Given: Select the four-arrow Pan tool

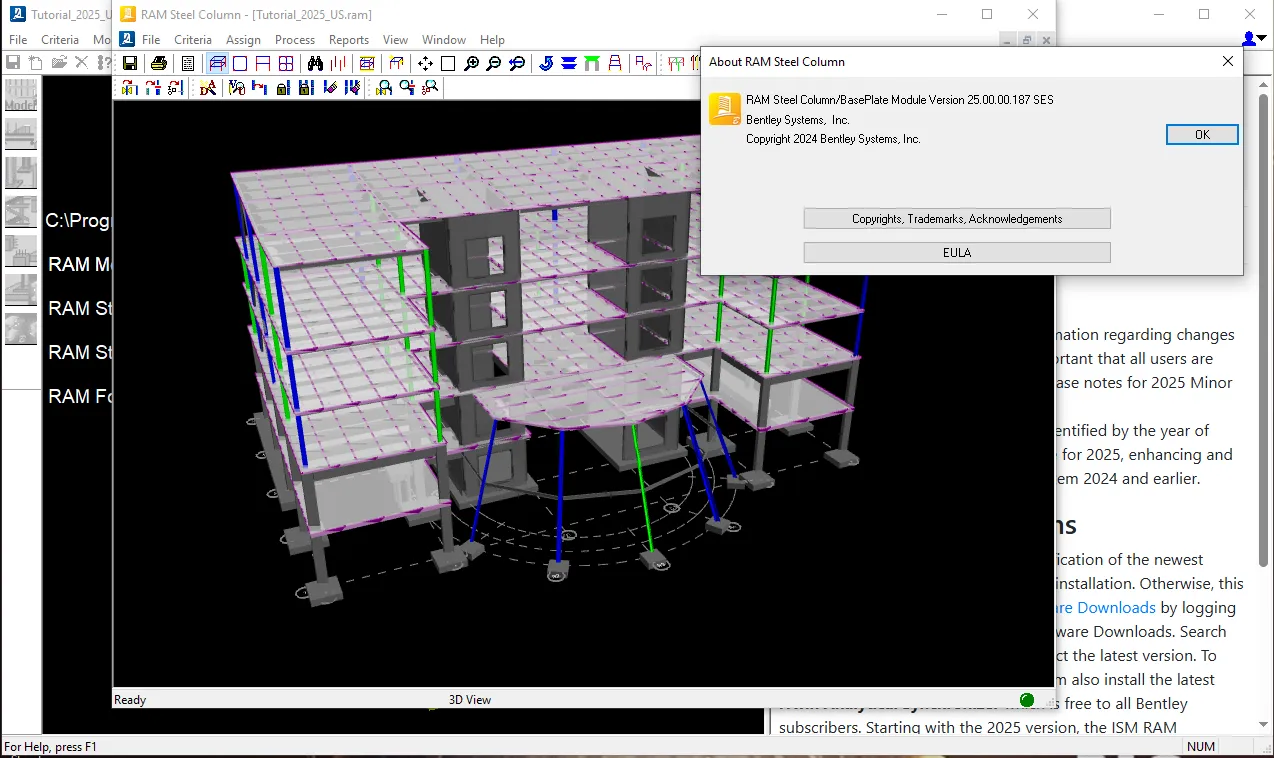Looking at the screenshot, I should (425, 63).
